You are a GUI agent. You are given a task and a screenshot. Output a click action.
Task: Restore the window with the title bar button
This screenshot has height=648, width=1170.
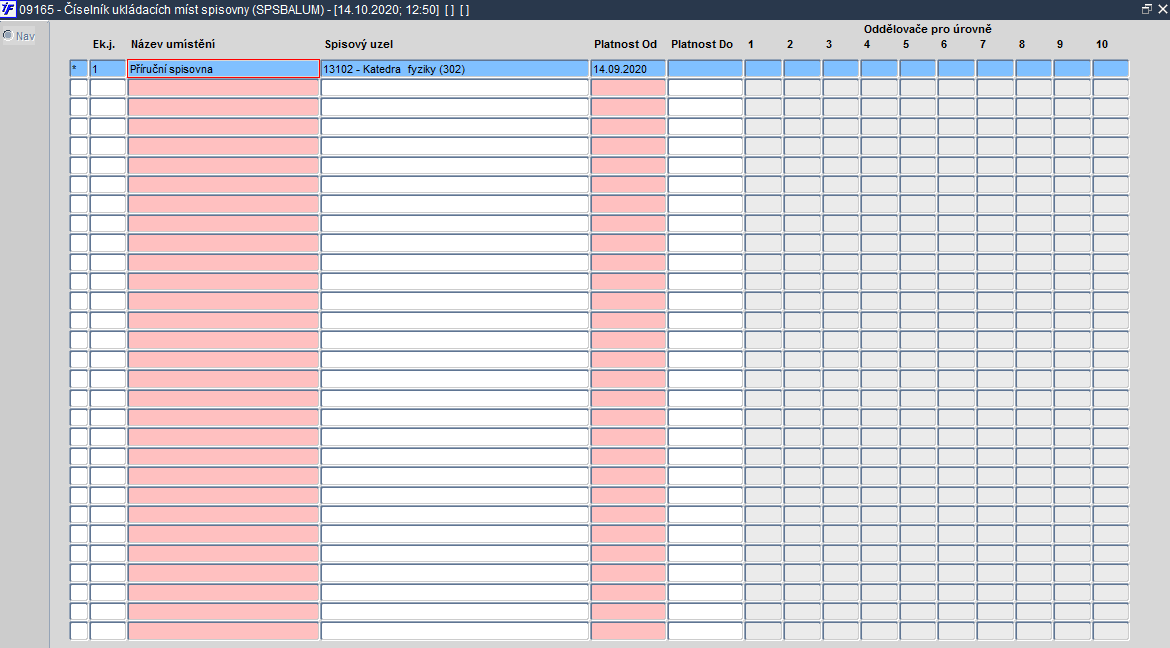point(1147,10)
